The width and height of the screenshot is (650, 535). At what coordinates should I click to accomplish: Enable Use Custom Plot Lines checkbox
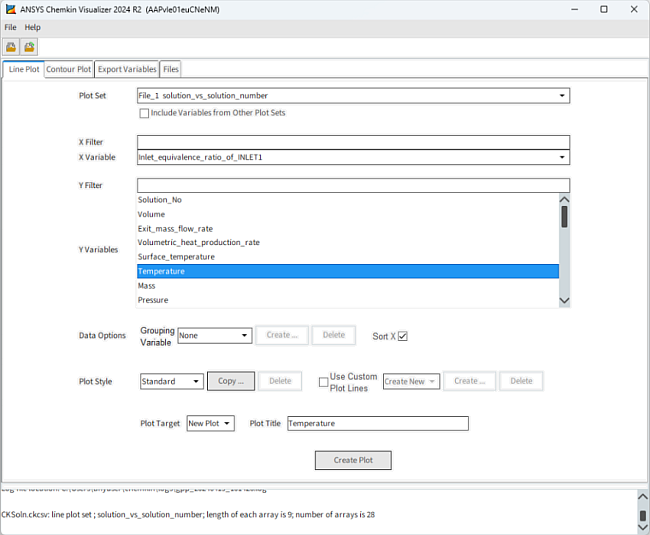[x=323, y=382]
